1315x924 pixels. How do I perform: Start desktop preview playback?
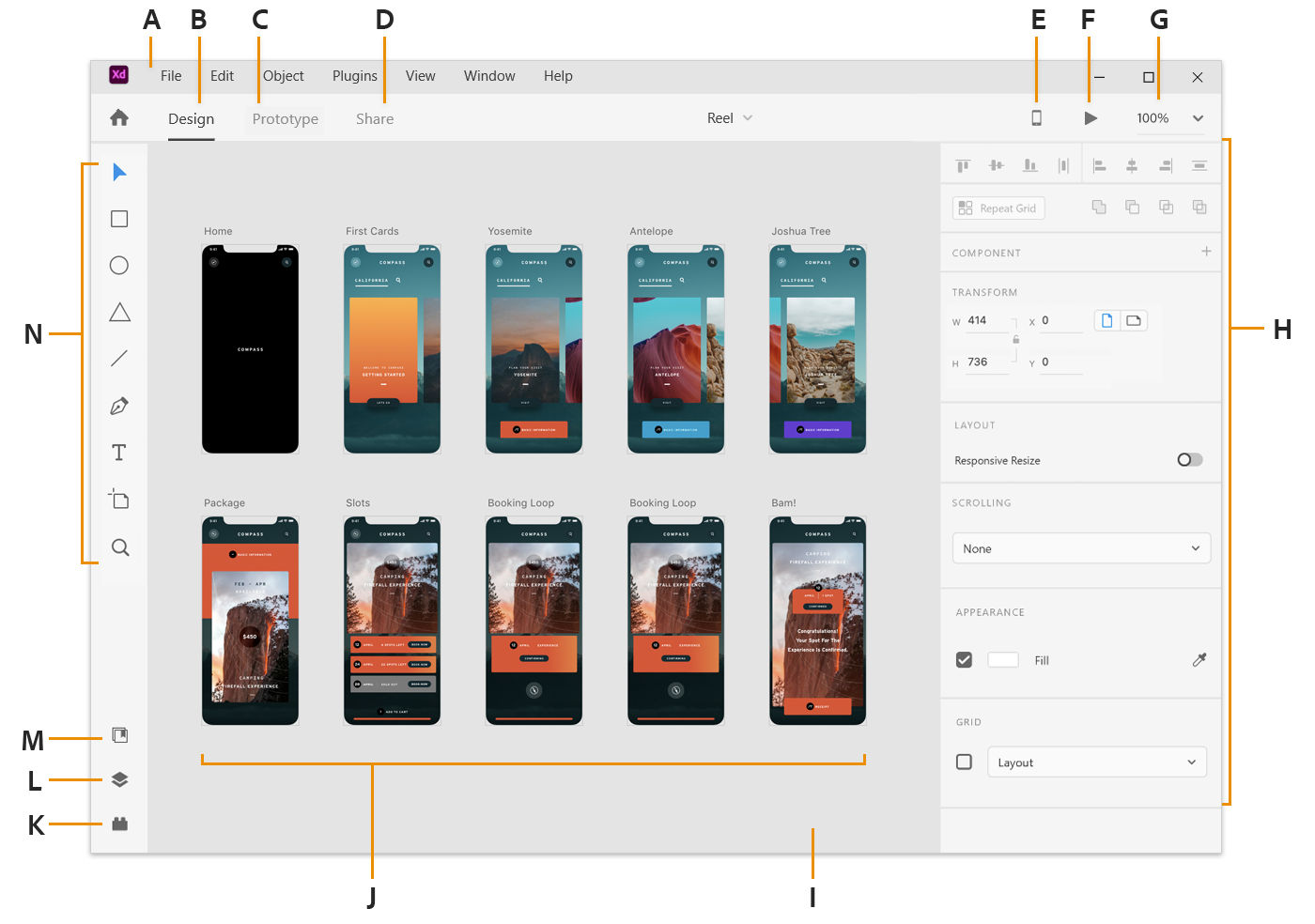tap(1090, 118)
